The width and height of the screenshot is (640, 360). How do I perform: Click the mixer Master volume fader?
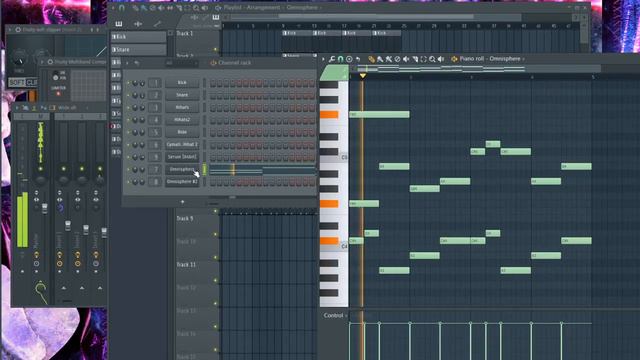(x=44, y=208)
